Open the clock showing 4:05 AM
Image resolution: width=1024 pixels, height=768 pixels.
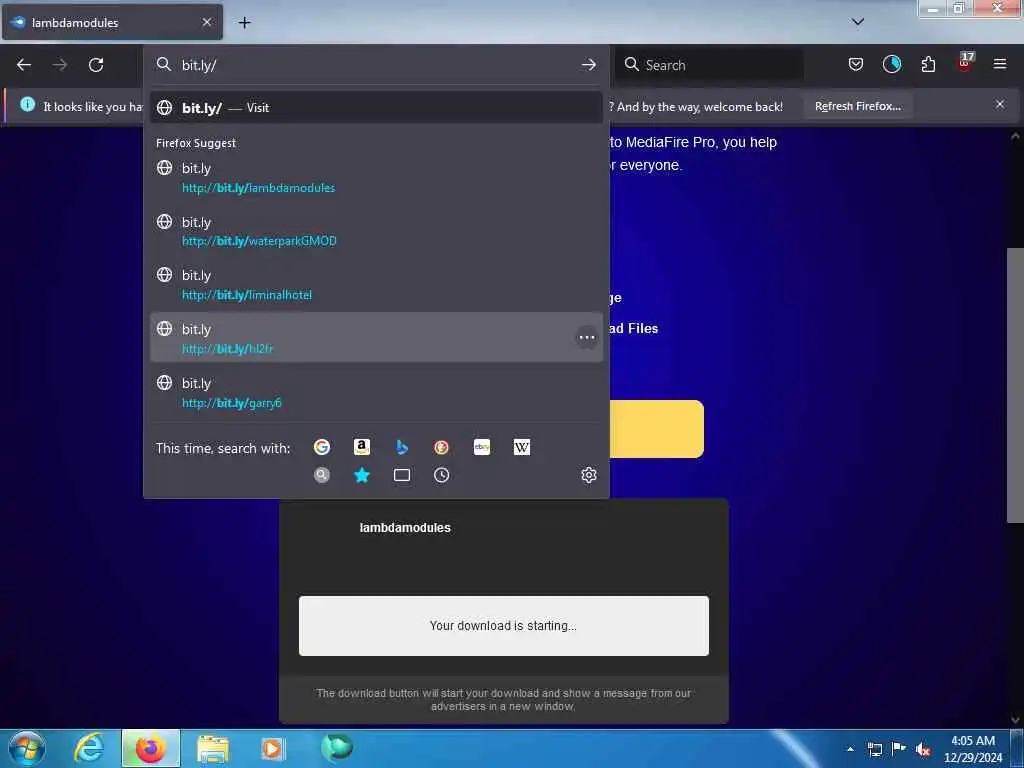(972, 749)
